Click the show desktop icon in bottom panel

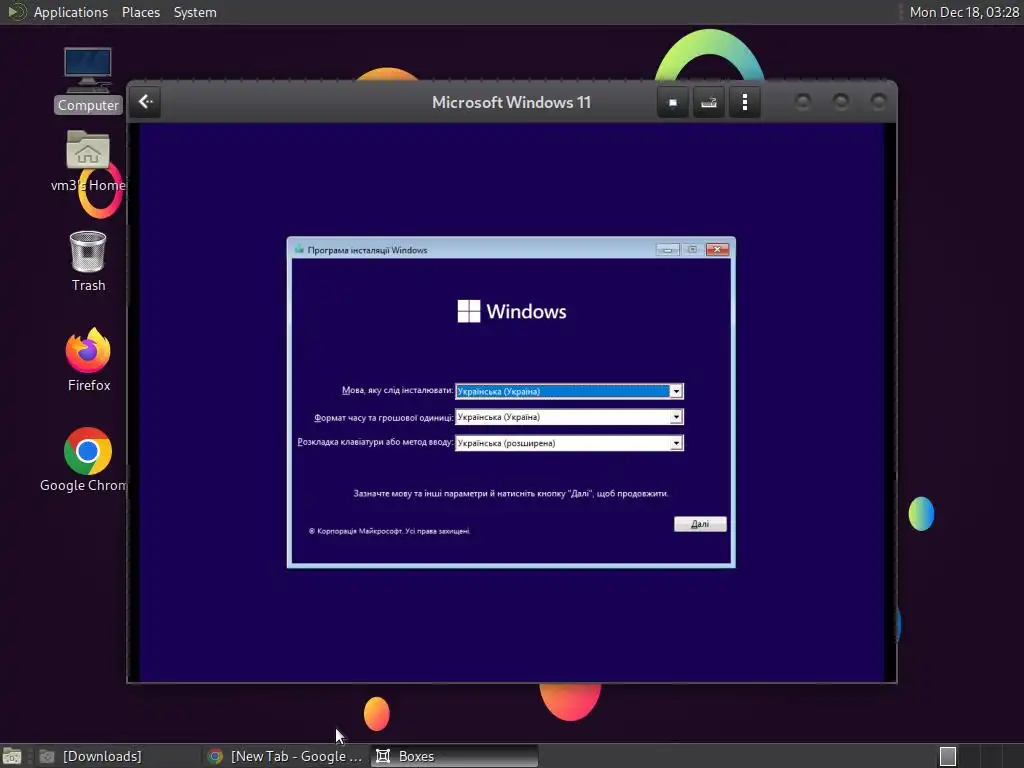point(12,756)
